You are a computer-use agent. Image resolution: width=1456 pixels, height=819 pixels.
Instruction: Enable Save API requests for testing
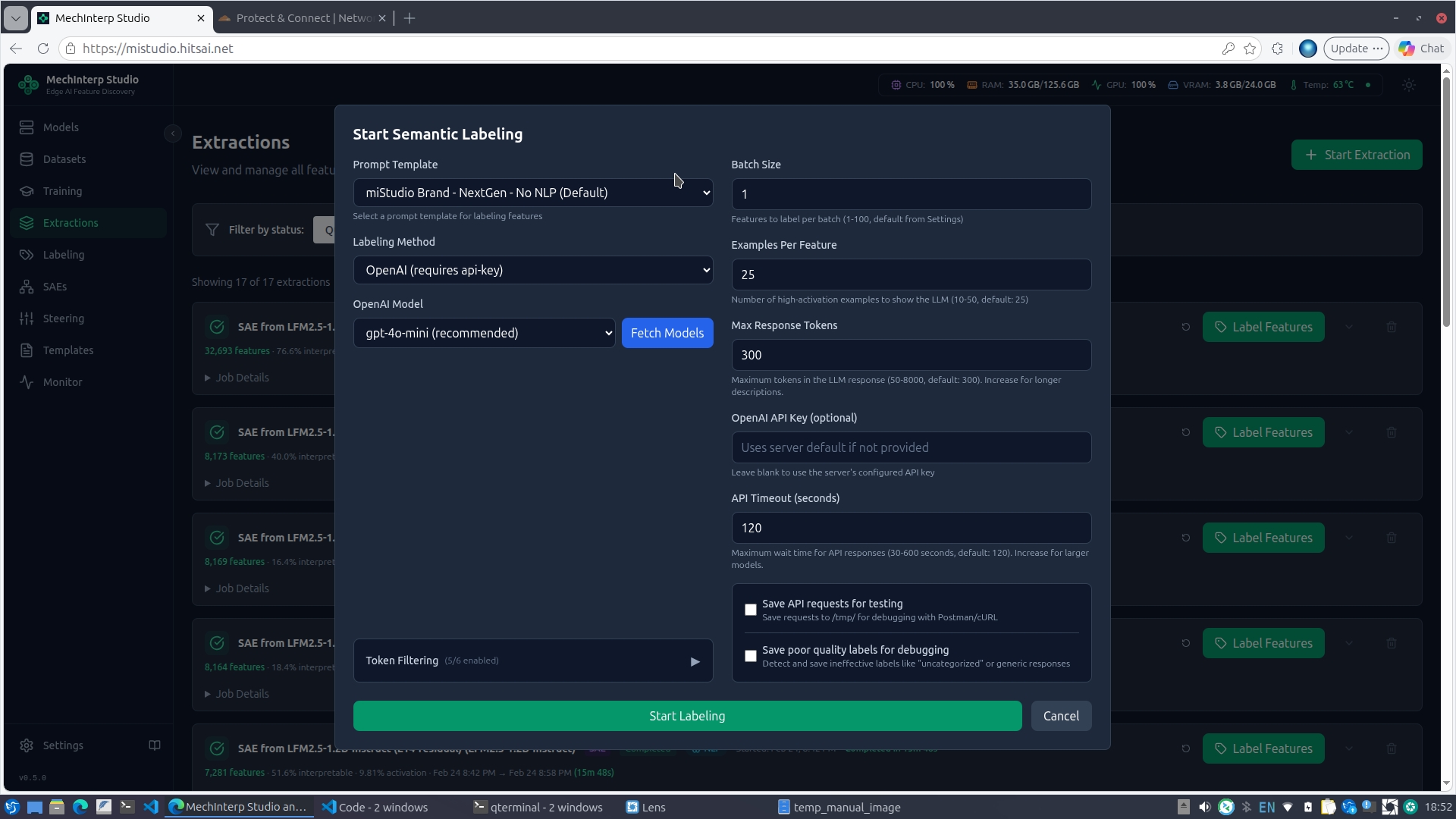pyautogui.click(x=751, y=610)
